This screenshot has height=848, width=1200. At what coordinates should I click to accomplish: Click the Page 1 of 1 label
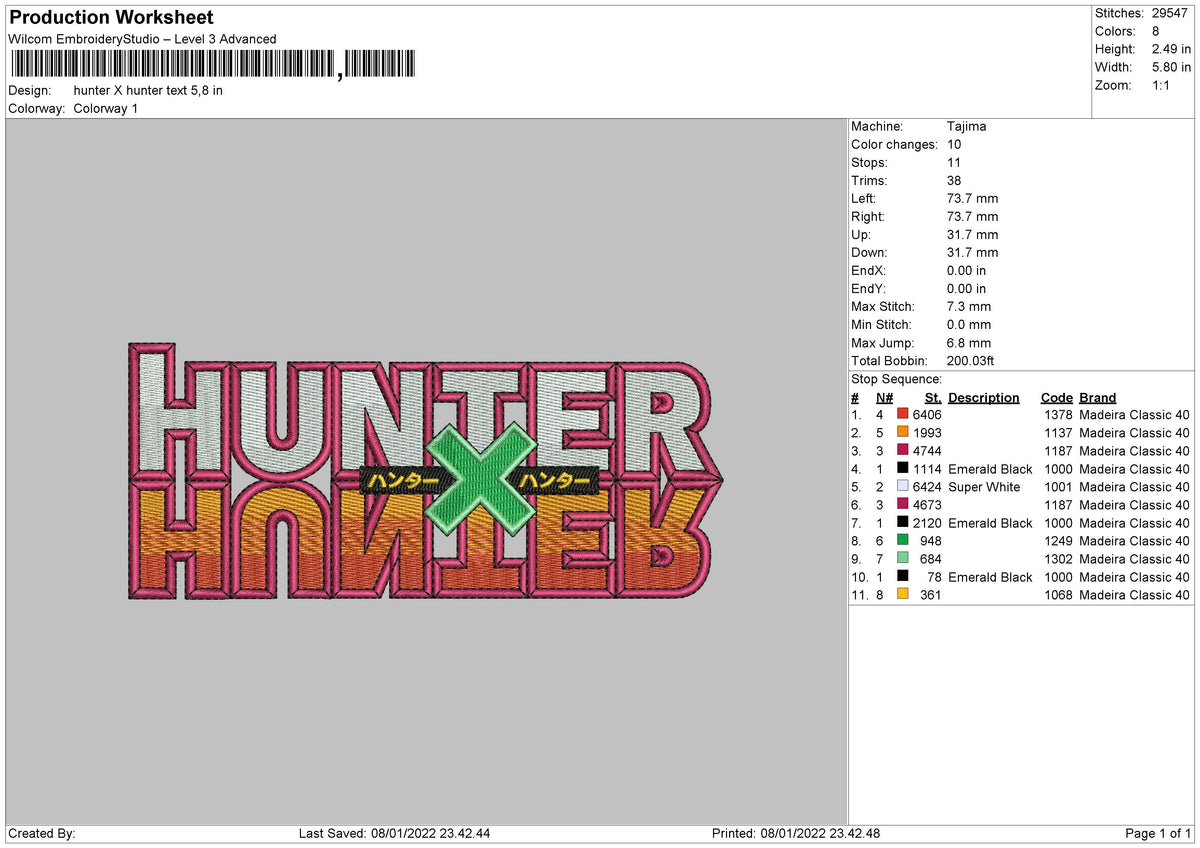pos(1157,832)
